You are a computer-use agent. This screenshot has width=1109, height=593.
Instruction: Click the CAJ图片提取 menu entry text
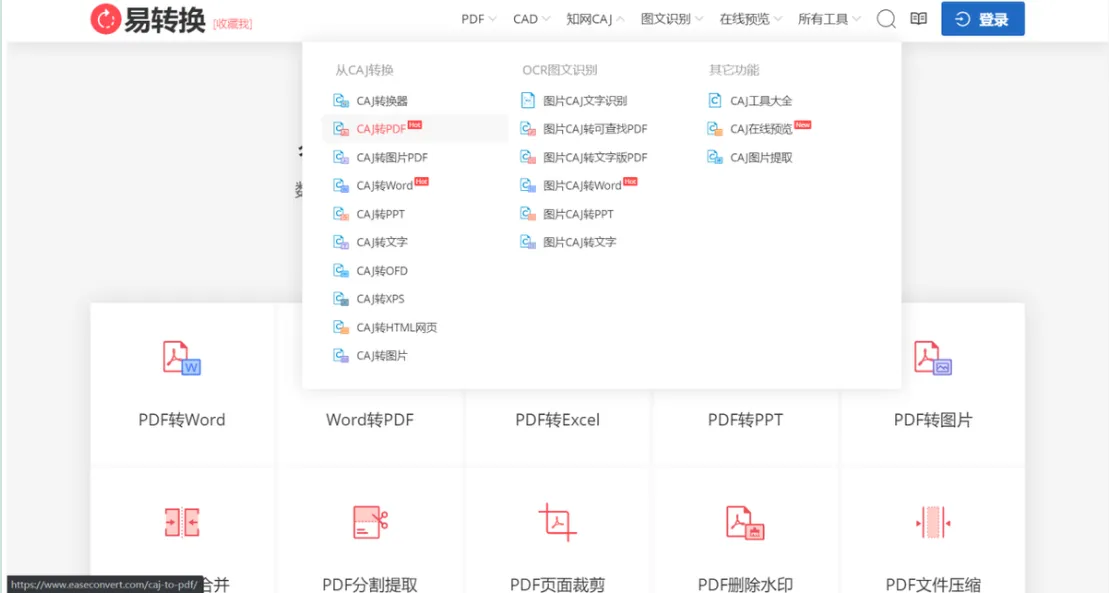[761, 157]
